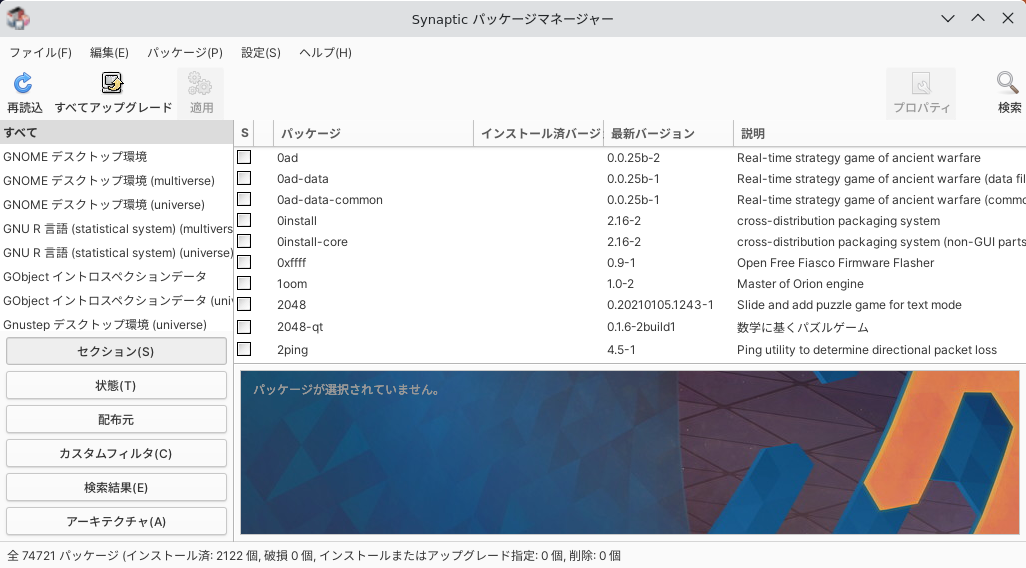Toggle the status checkbox for 0ad-data
This screenshot has width=1026, height=568.
(244, 178)
